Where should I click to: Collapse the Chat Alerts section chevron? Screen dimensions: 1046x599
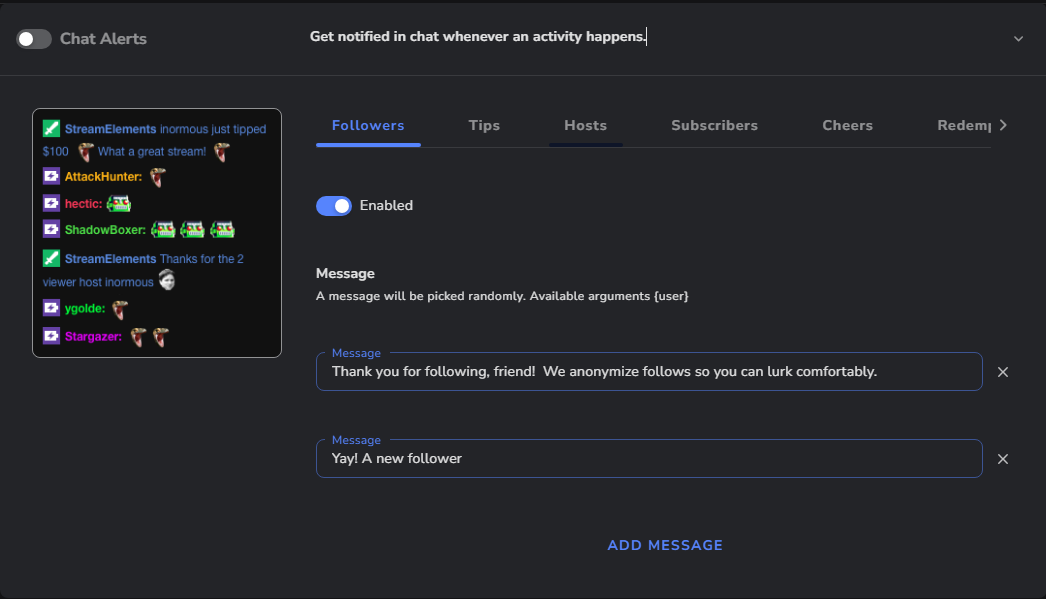click(x=1018, y=39)
